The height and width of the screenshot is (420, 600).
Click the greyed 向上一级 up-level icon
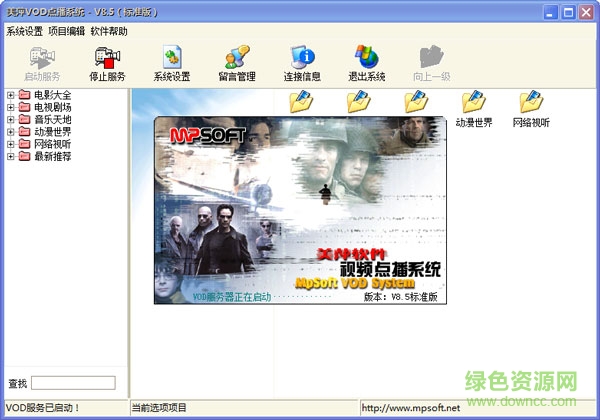[432, 57]
